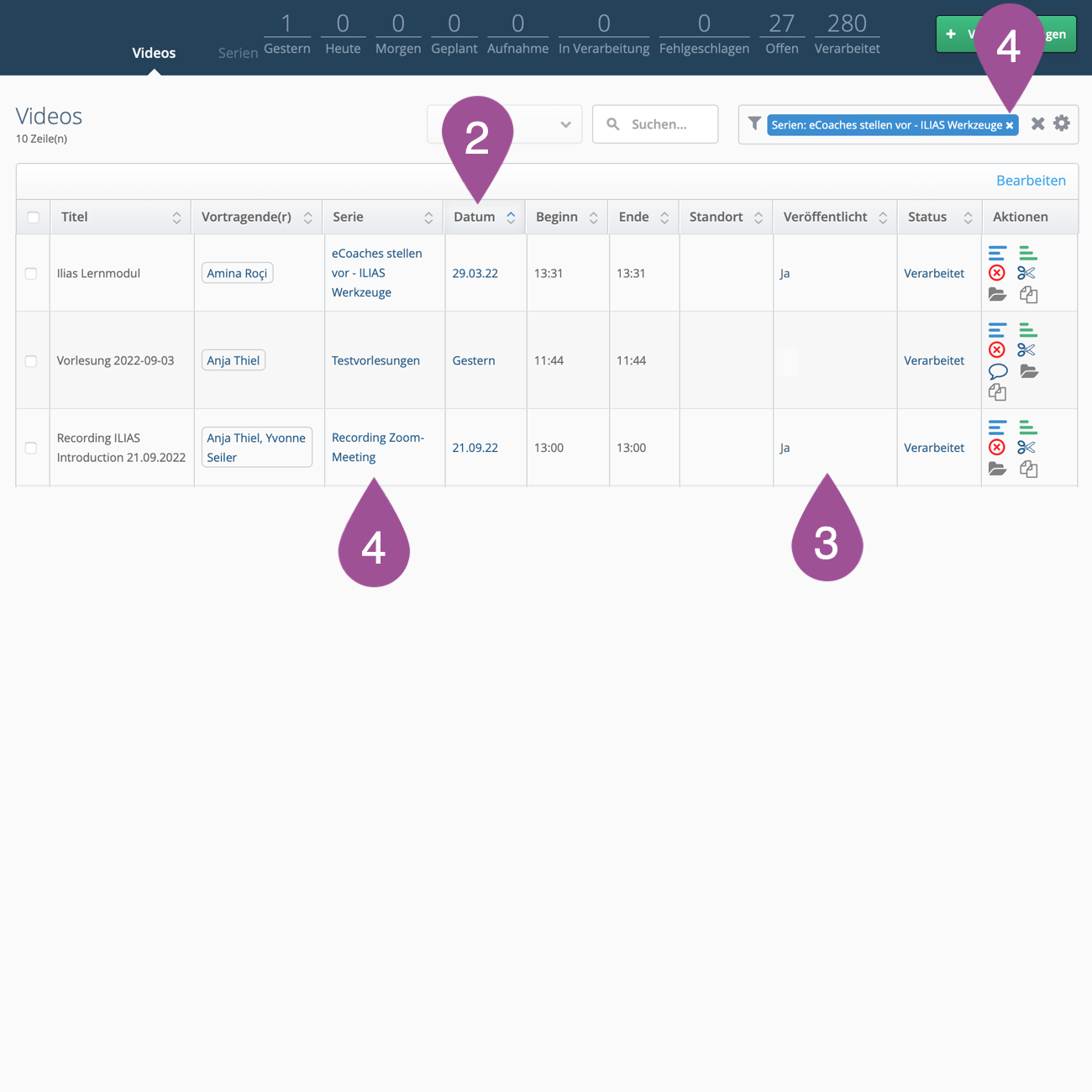Image resolution: width=1092 pixels, height=1092 pixels.
Task: Remove the eCoaches series filter chip
Action: coord(1010,125)
